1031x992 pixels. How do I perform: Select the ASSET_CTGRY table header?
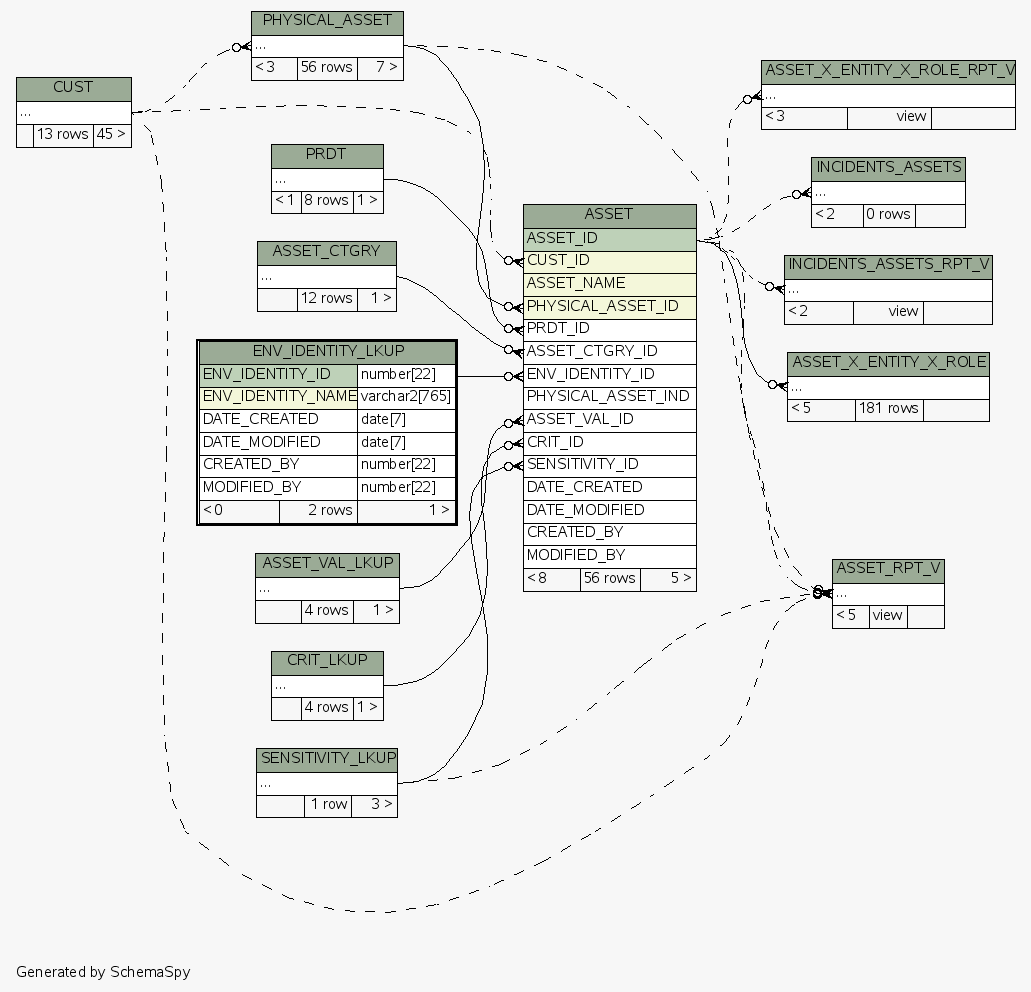pyautogui.click(x=327, y=252)
